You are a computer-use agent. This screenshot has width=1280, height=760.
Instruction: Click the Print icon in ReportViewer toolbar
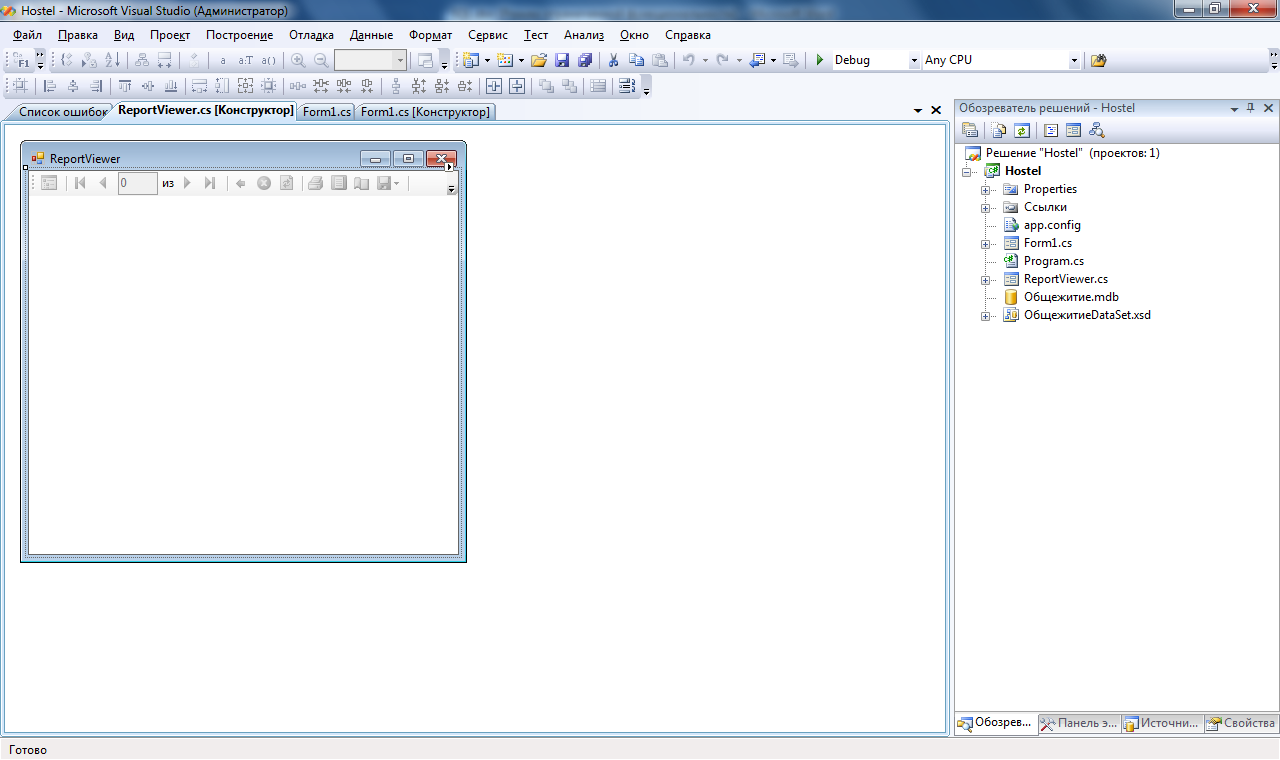pos(315,183)
